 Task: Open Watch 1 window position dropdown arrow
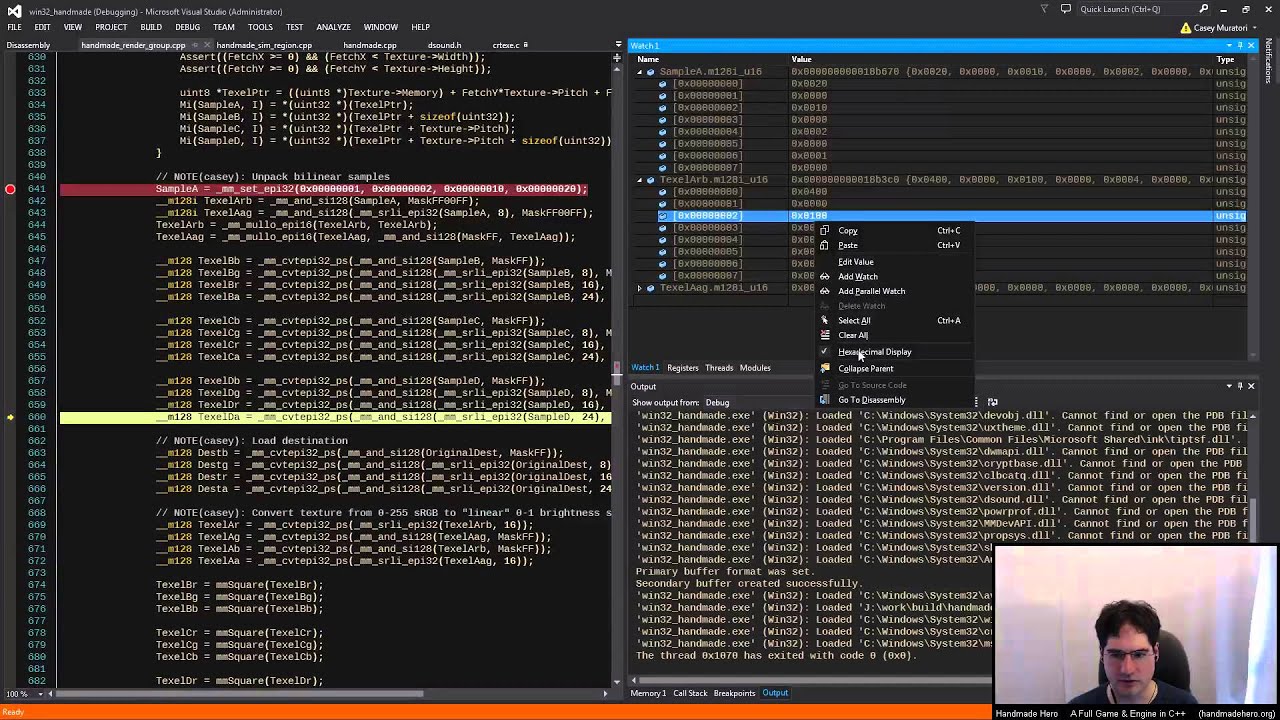1228,46
